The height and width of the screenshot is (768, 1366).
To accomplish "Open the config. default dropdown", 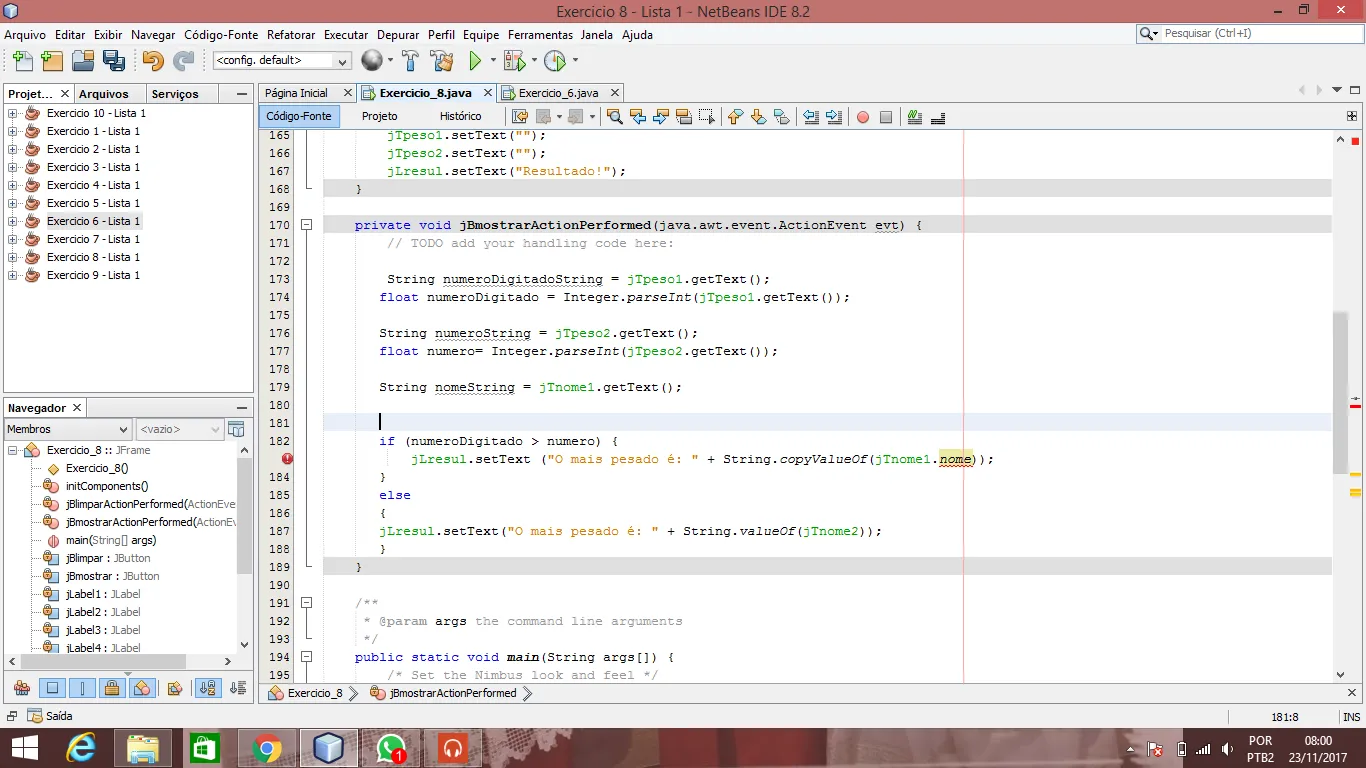I will coord(282,61).
